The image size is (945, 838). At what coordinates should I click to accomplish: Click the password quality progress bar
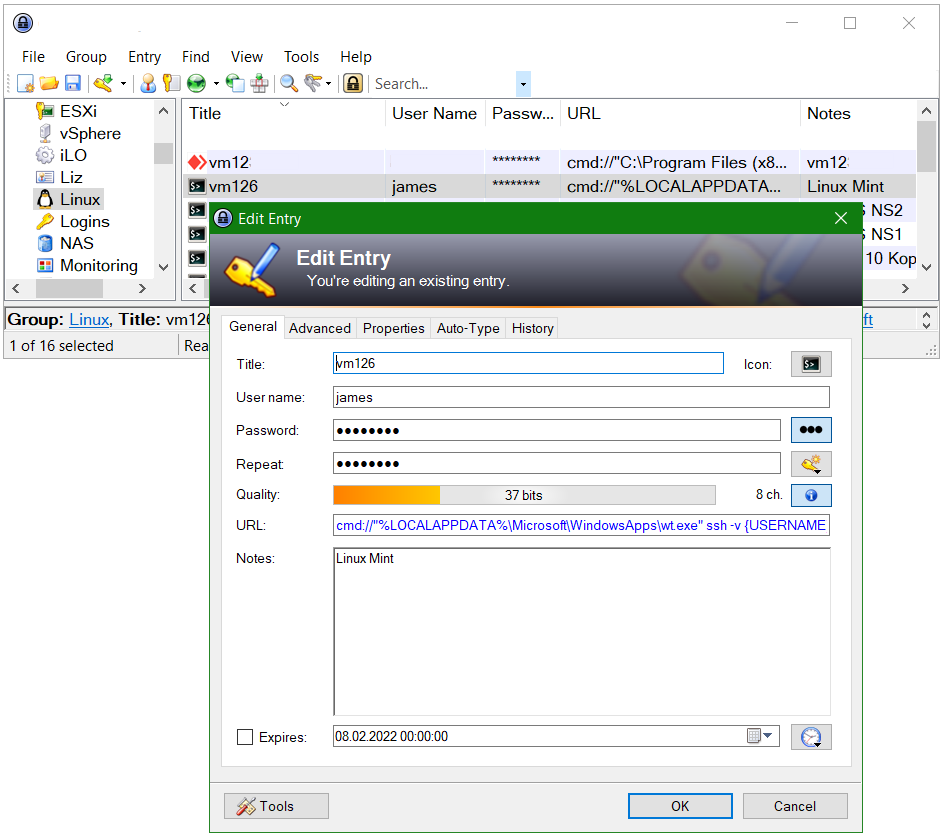(525, 495)
